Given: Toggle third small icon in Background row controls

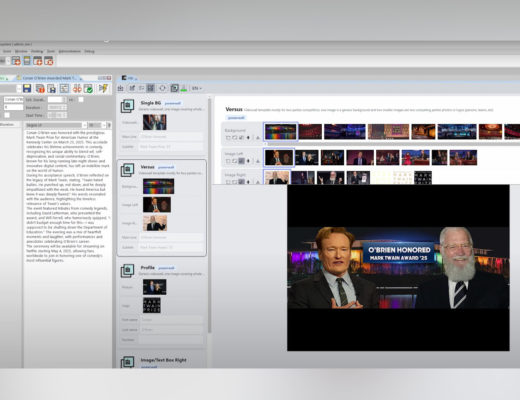Looking at the screenshot, I should point(241,138).
